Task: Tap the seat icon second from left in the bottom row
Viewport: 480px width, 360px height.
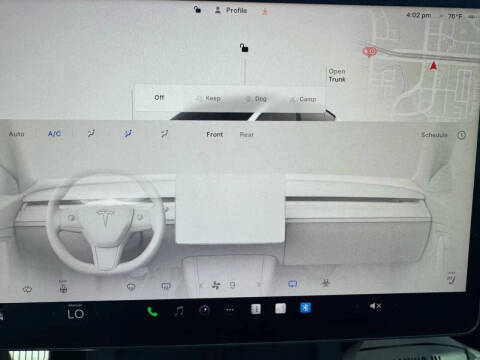Action: (x=63, y=287)
